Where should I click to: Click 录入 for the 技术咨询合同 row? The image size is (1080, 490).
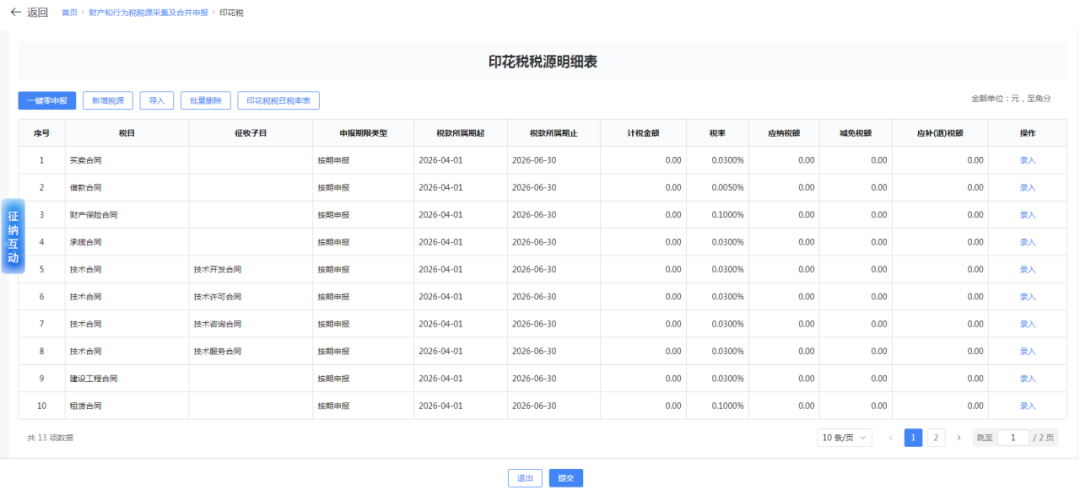pos(1028,324)
